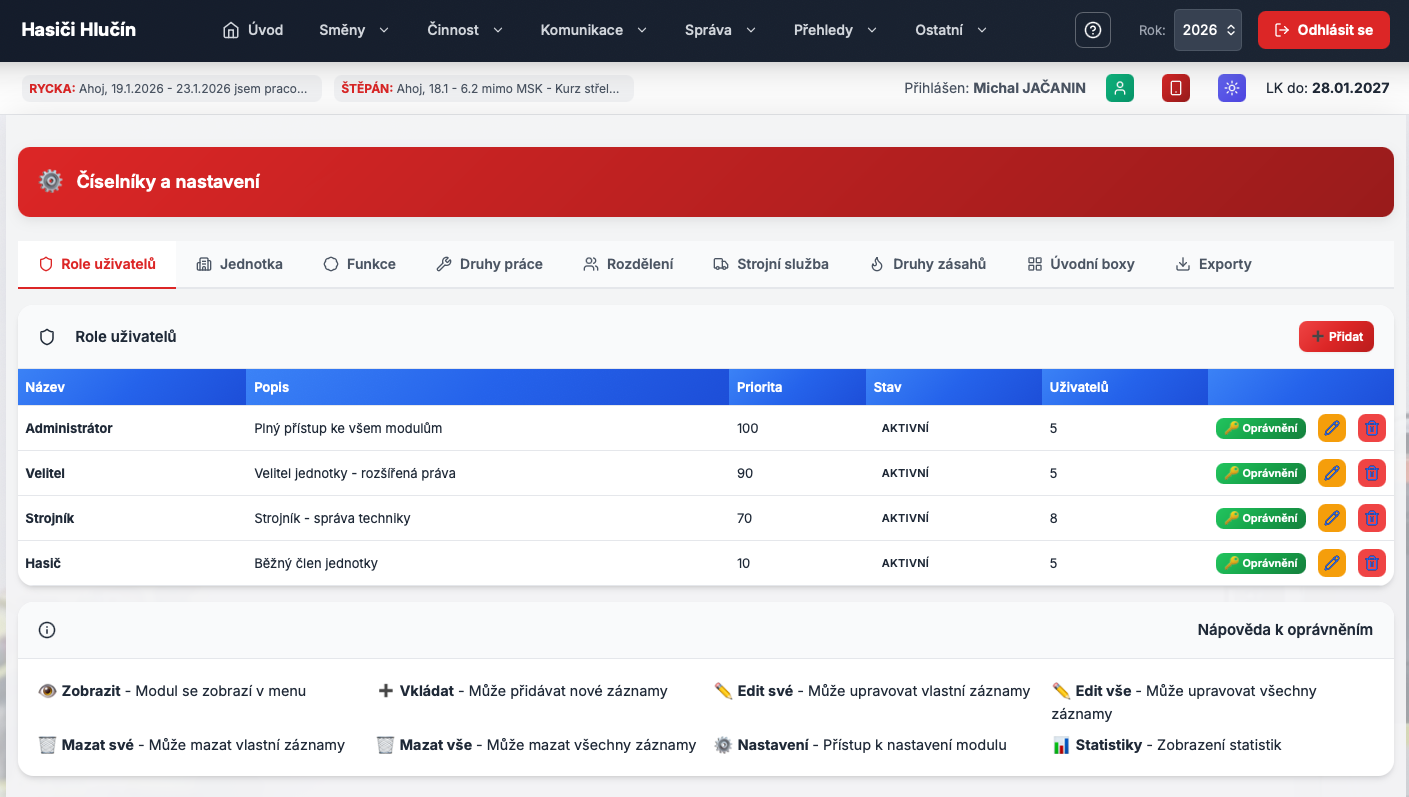
Task: Click the red mobile phone icon
Action: coord(1176,88)
